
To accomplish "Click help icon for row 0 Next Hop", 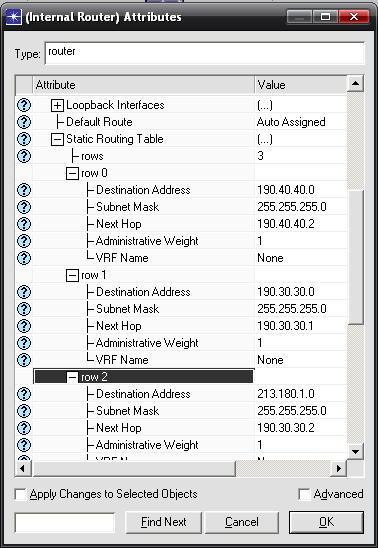I will pyautogui.click(x=24, y=224).
